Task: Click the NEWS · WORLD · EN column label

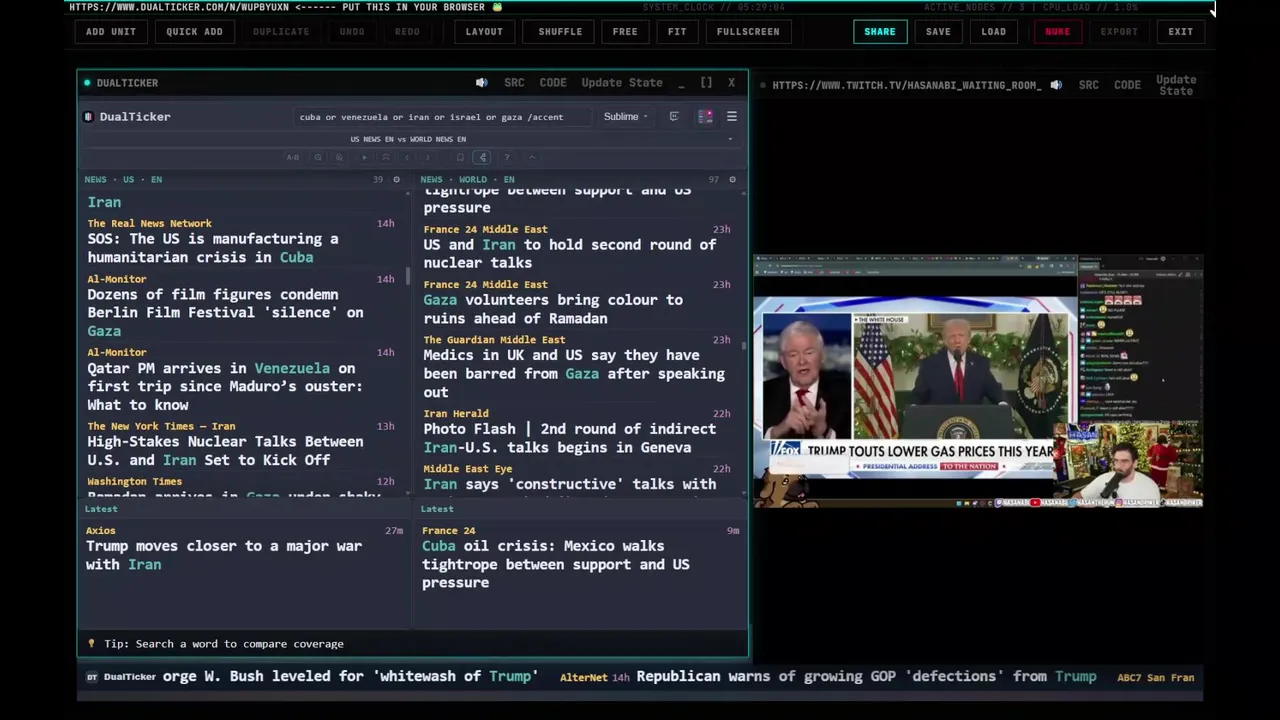Action: (x=468, y=180)
